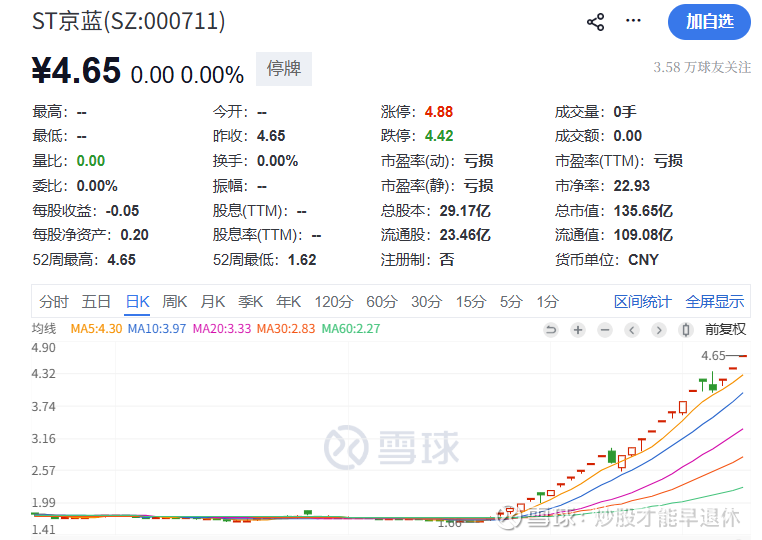Click the 加自选 button
Image resolution: width=762 pixels, height=540 pixels.
pyautogui.click(x=709, y=22)
